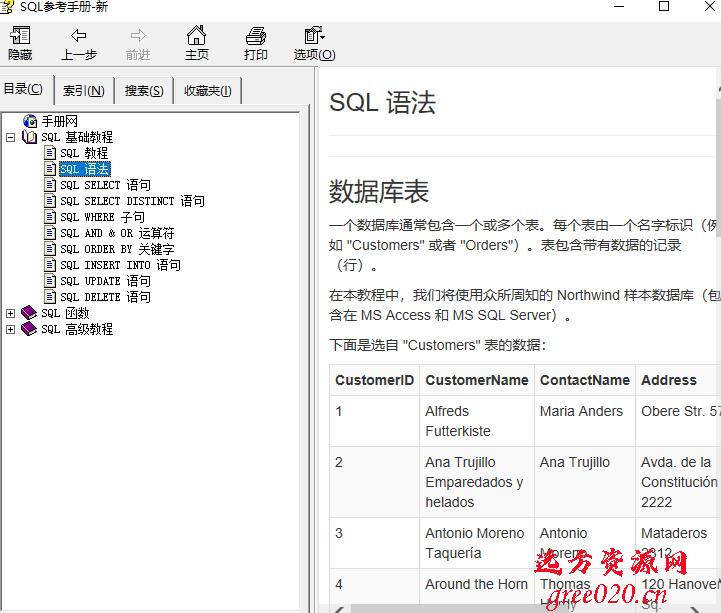Viewport: 721px width, 613px height.
Task: Select the SQL SELECT DISTINCT 语句 topic
Action: (132, 201)
